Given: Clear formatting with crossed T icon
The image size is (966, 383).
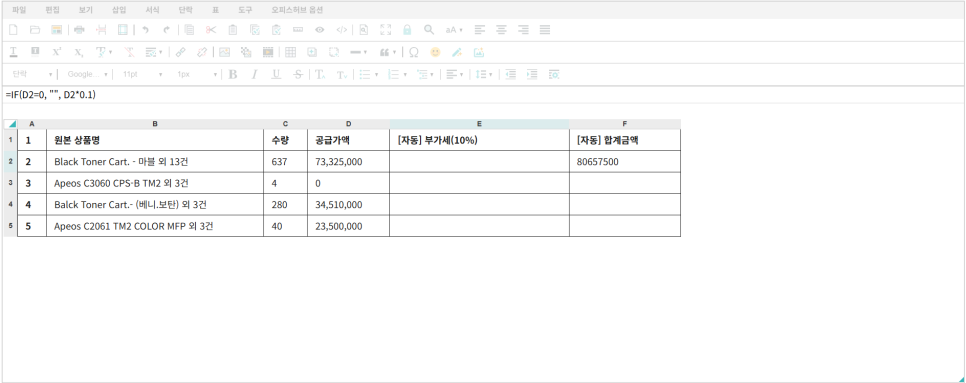Looking at the screenshot, I should [x=129, y=52].
